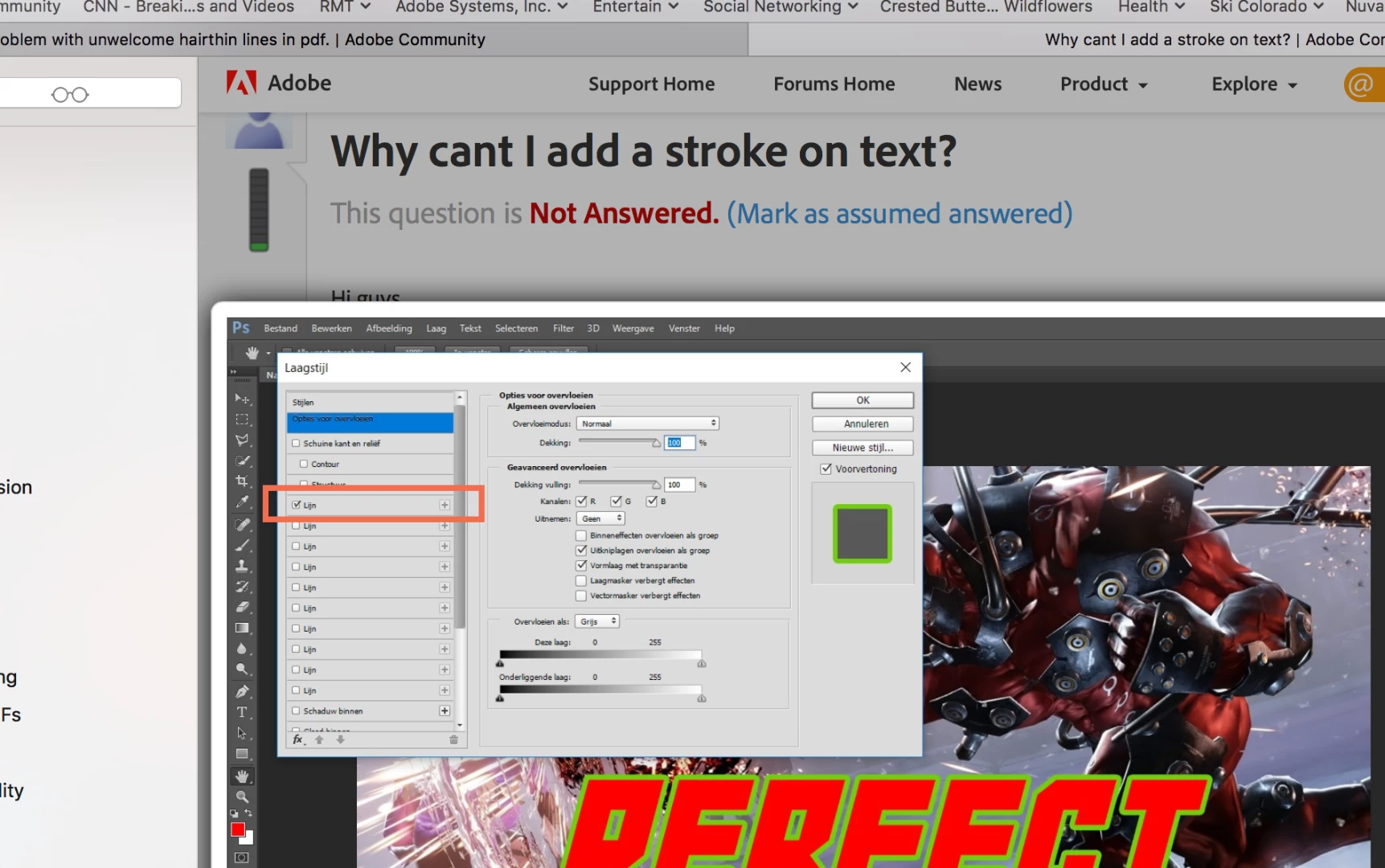The height and width of the screenshot is (868, 1385).
Task: Toggle the R channel checkbox
Action: click(581, 502)
